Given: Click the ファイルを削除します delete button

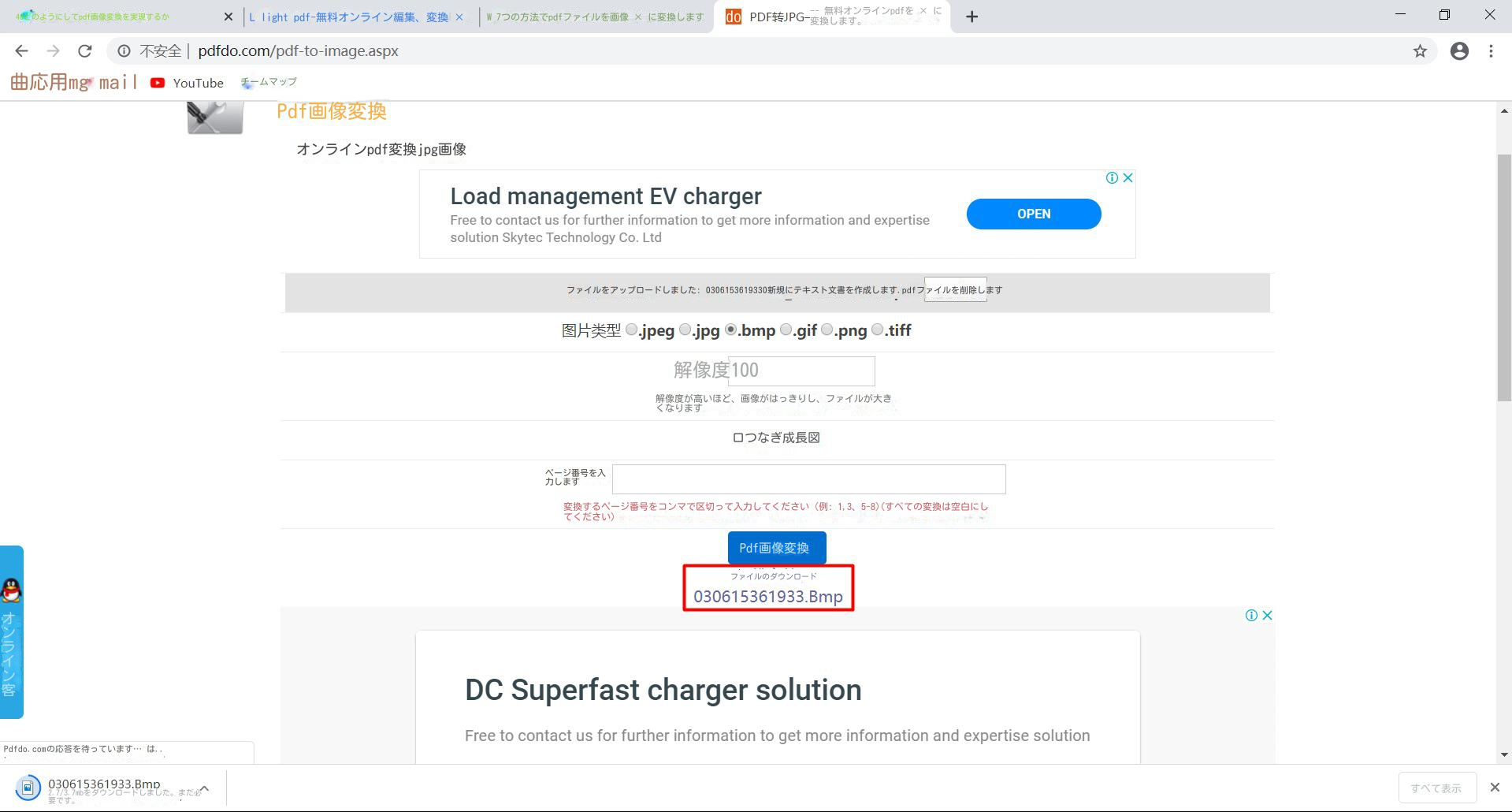Looking at the screenshot, I should tap(955, 289).
